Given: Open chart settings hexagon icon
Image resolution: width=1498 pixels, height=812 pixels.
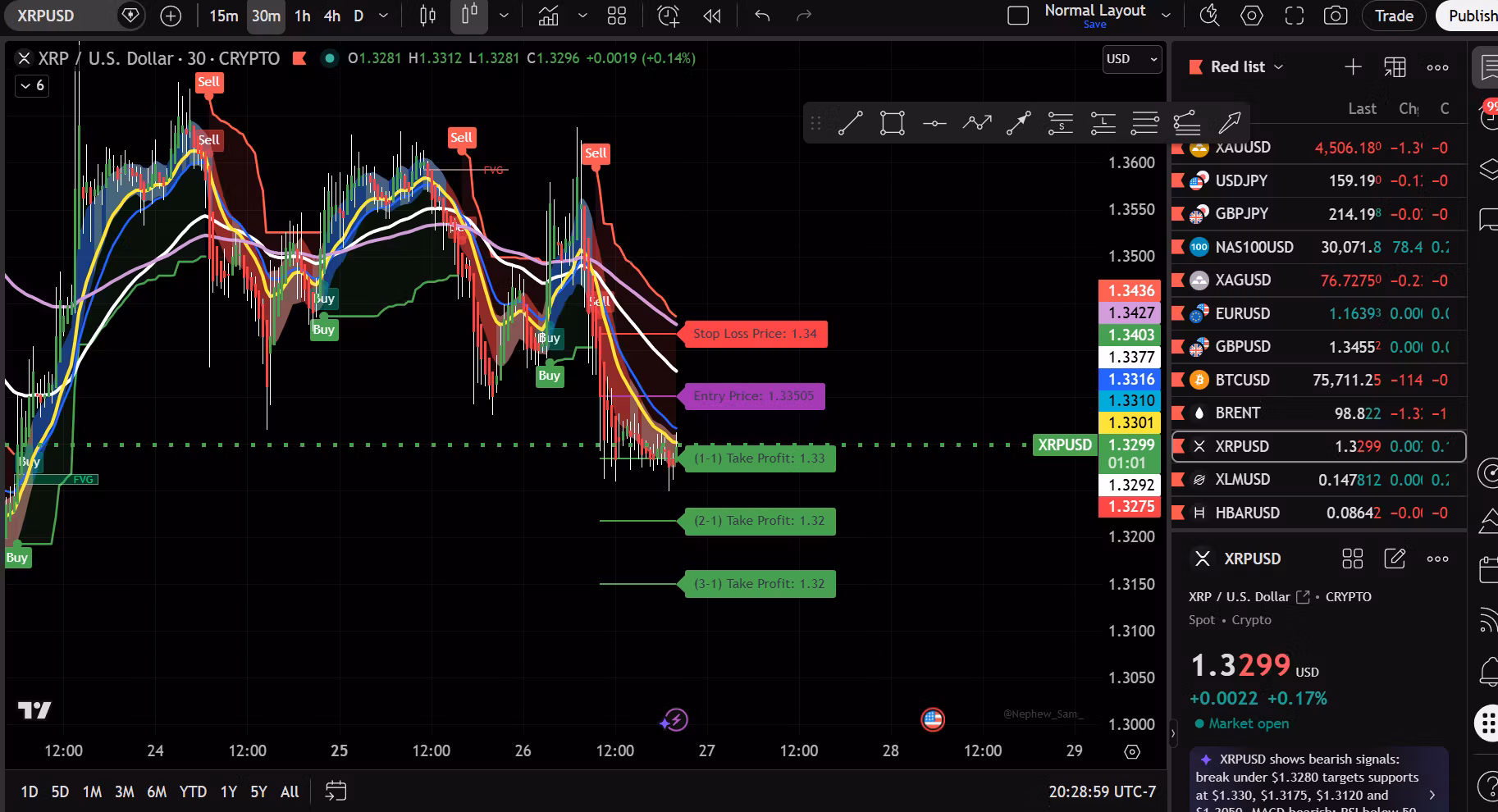Looking at the screenshot, I should tap(1252, 16).
